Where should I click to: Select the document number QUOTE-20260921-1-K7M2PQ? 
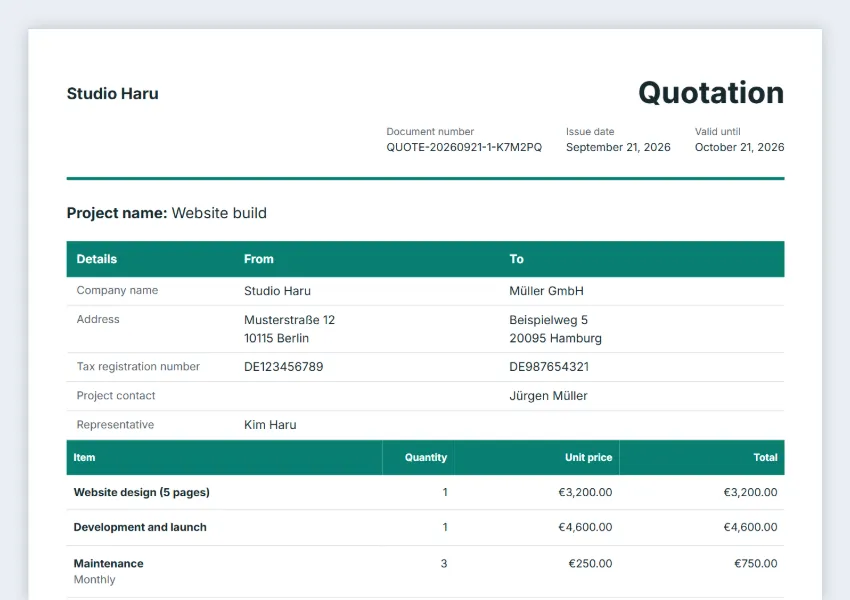tap(464, 147)
